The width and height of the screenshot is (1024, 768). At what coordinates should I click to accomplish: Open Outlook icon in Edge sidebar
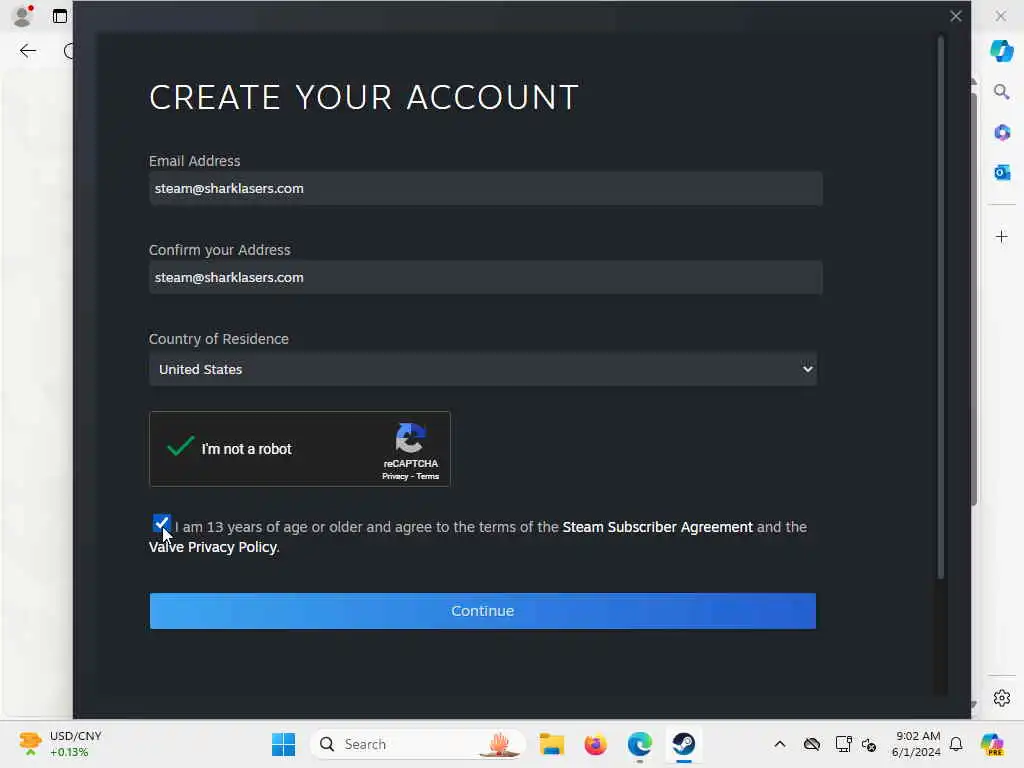point(1002,172)
